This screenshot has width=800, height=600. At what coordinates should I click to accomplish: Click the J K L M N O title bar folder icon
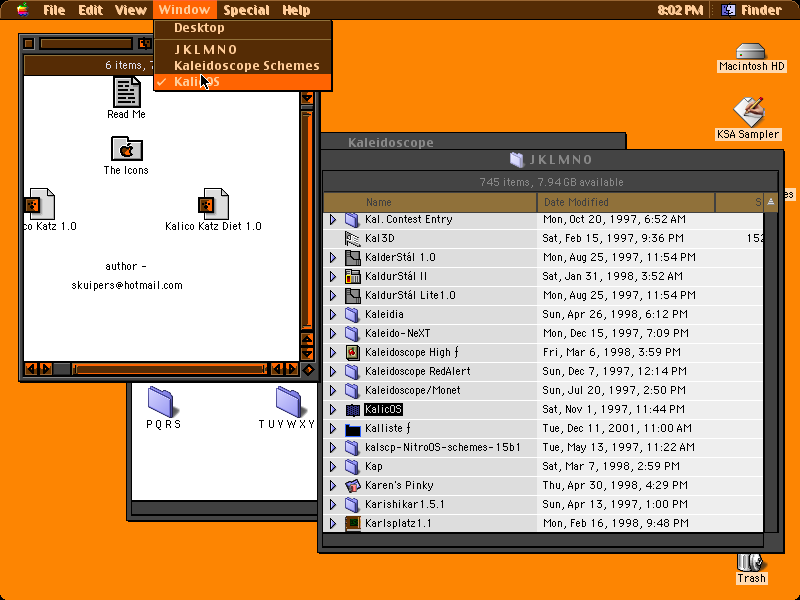[516, 160]
